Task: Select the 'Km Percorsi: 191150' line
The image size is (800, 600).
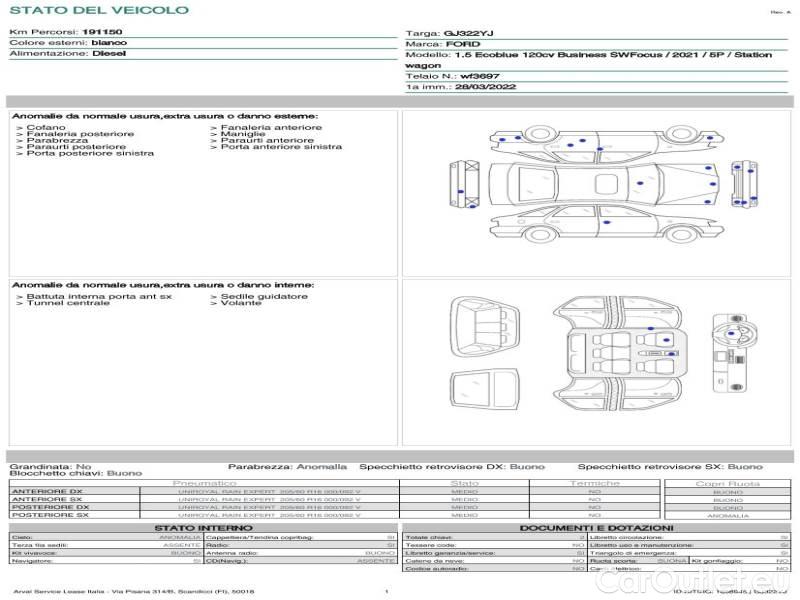Action: (x=66, y=32)
